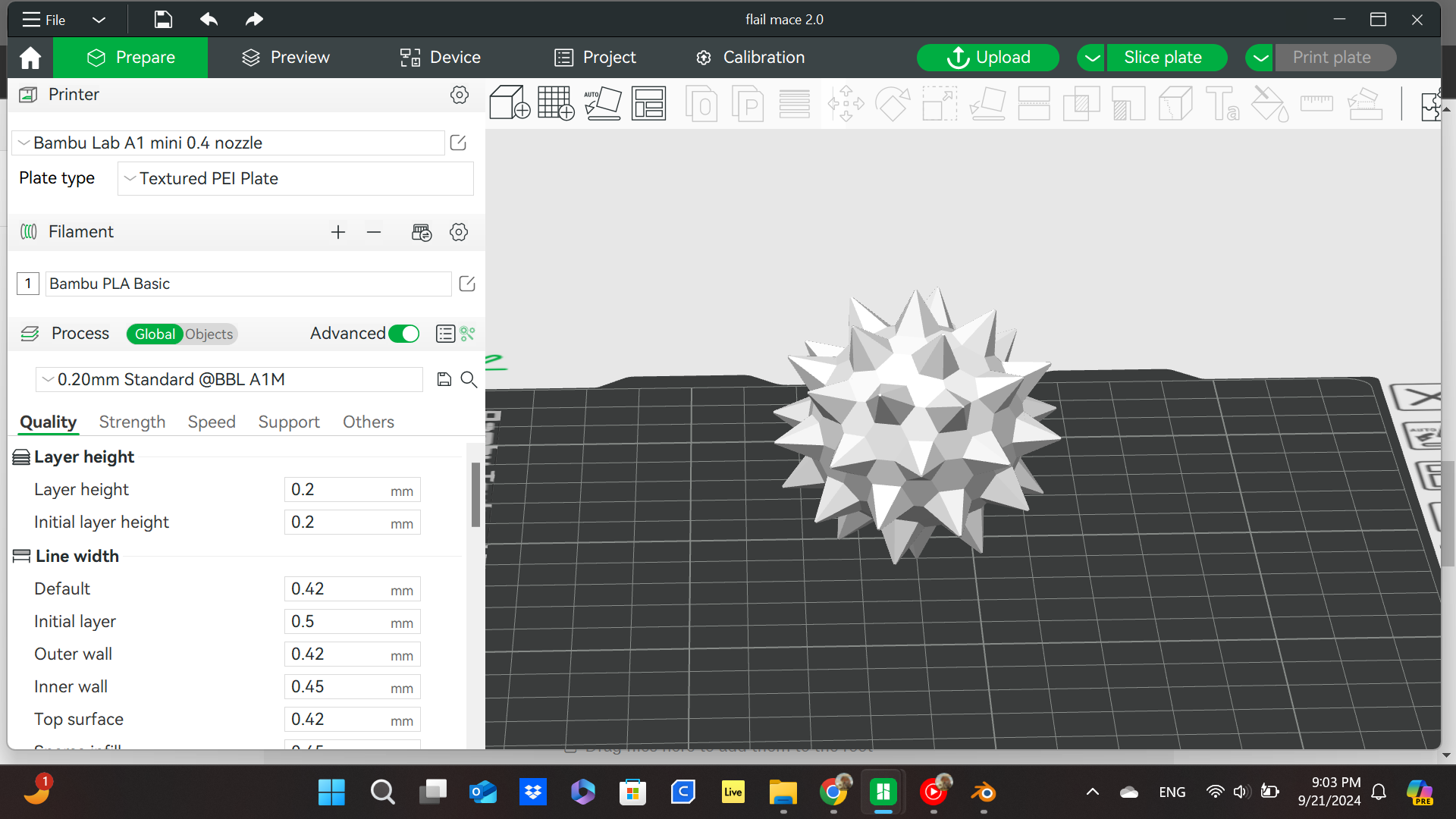Click the Arrange all objects icon
This screenshot has width=1456, height=819.
coord(649,102)
